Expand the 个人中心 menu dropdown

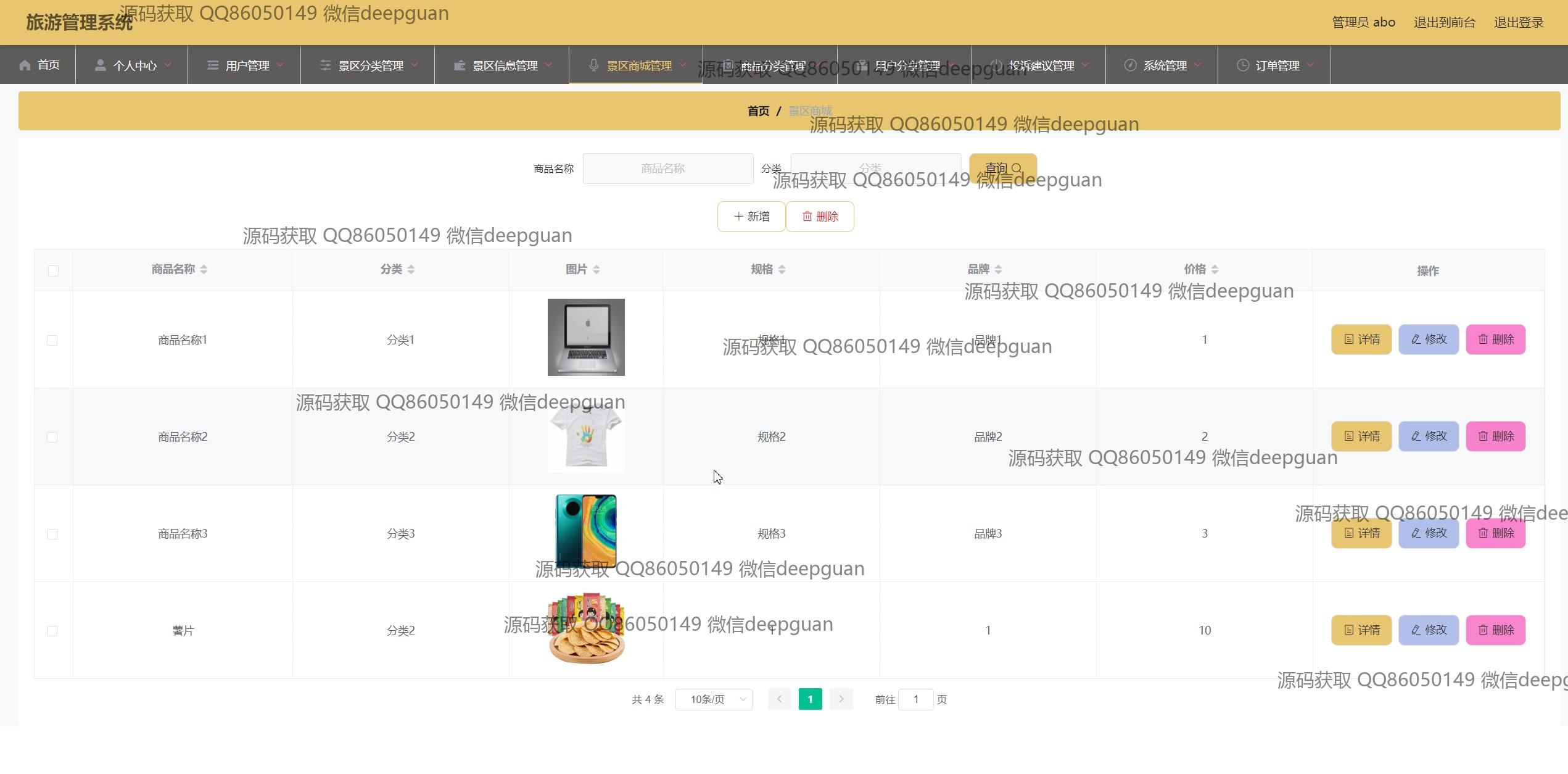coord(134,65)
